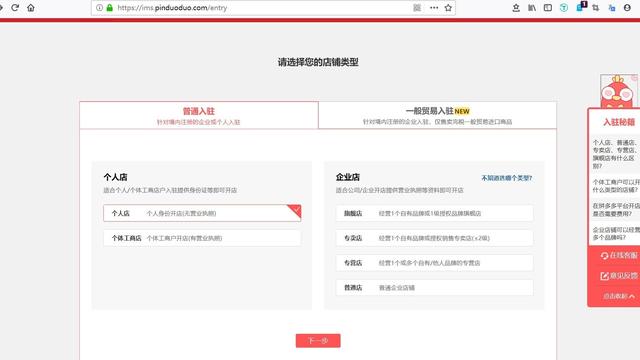Open FAQ about enterprise multiple brands
The image size is (640, 360).
tap(616, 233)
